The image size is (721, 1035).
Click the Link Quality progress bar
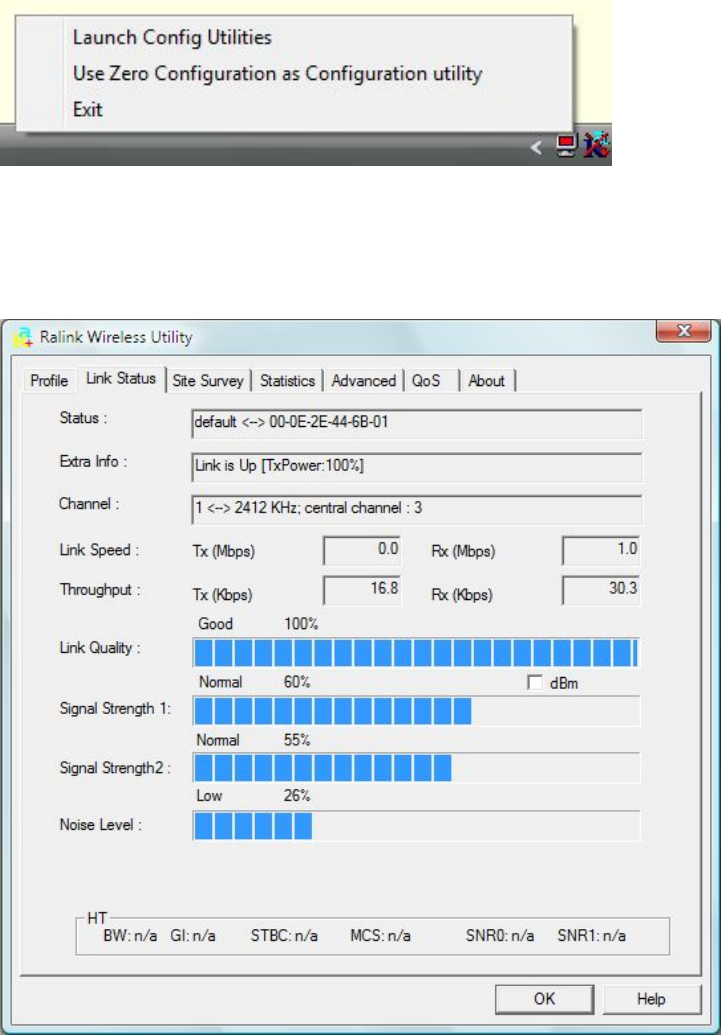[416, 653]
